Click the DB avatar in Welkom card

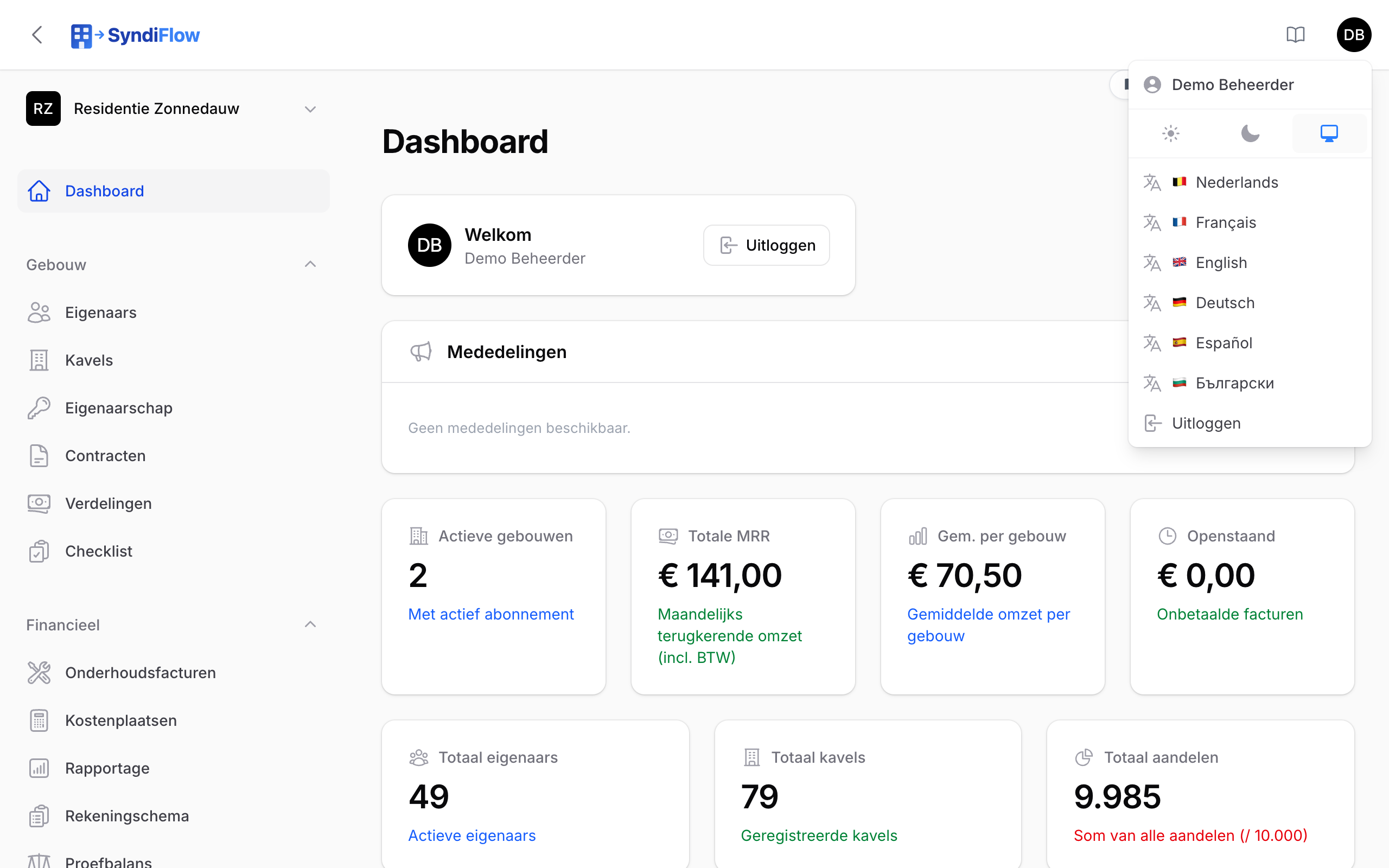429,245
